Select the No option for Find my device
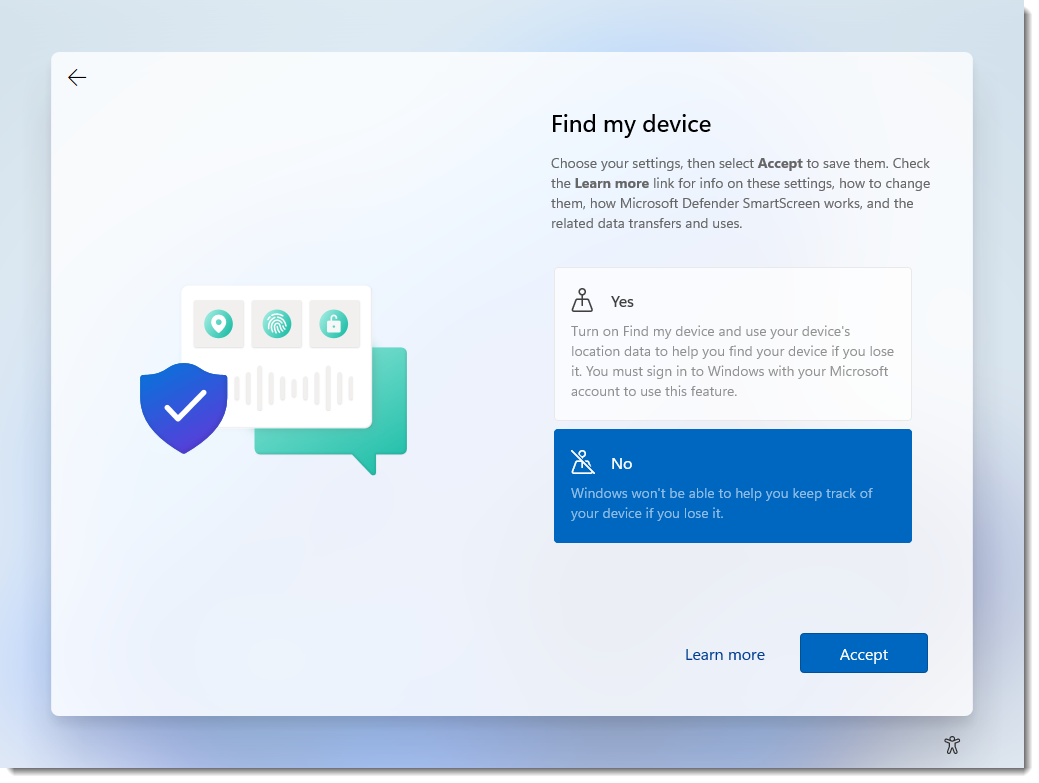Viewport: 1039px width, 783px height. (732, 486)
